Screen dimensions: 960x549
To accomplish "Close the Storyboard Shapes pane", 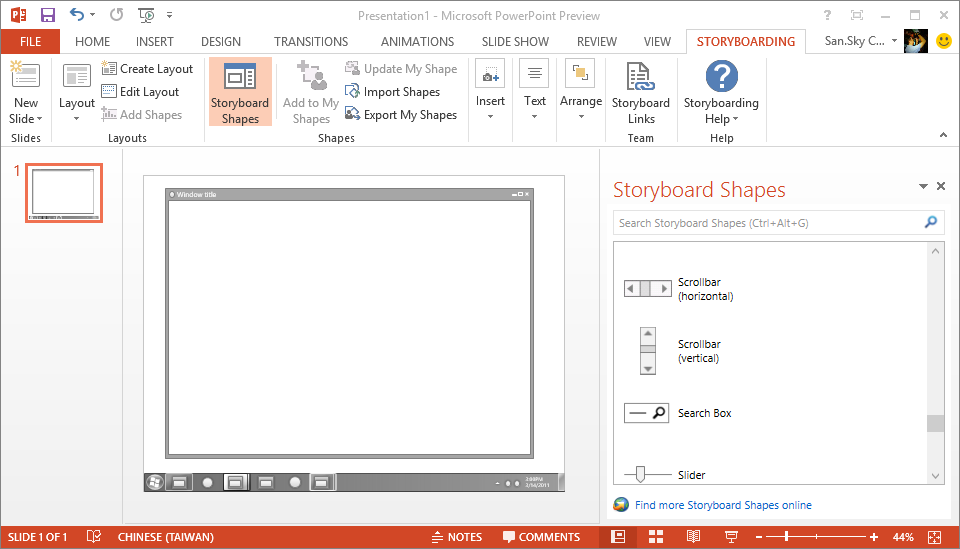I will 941,186.
